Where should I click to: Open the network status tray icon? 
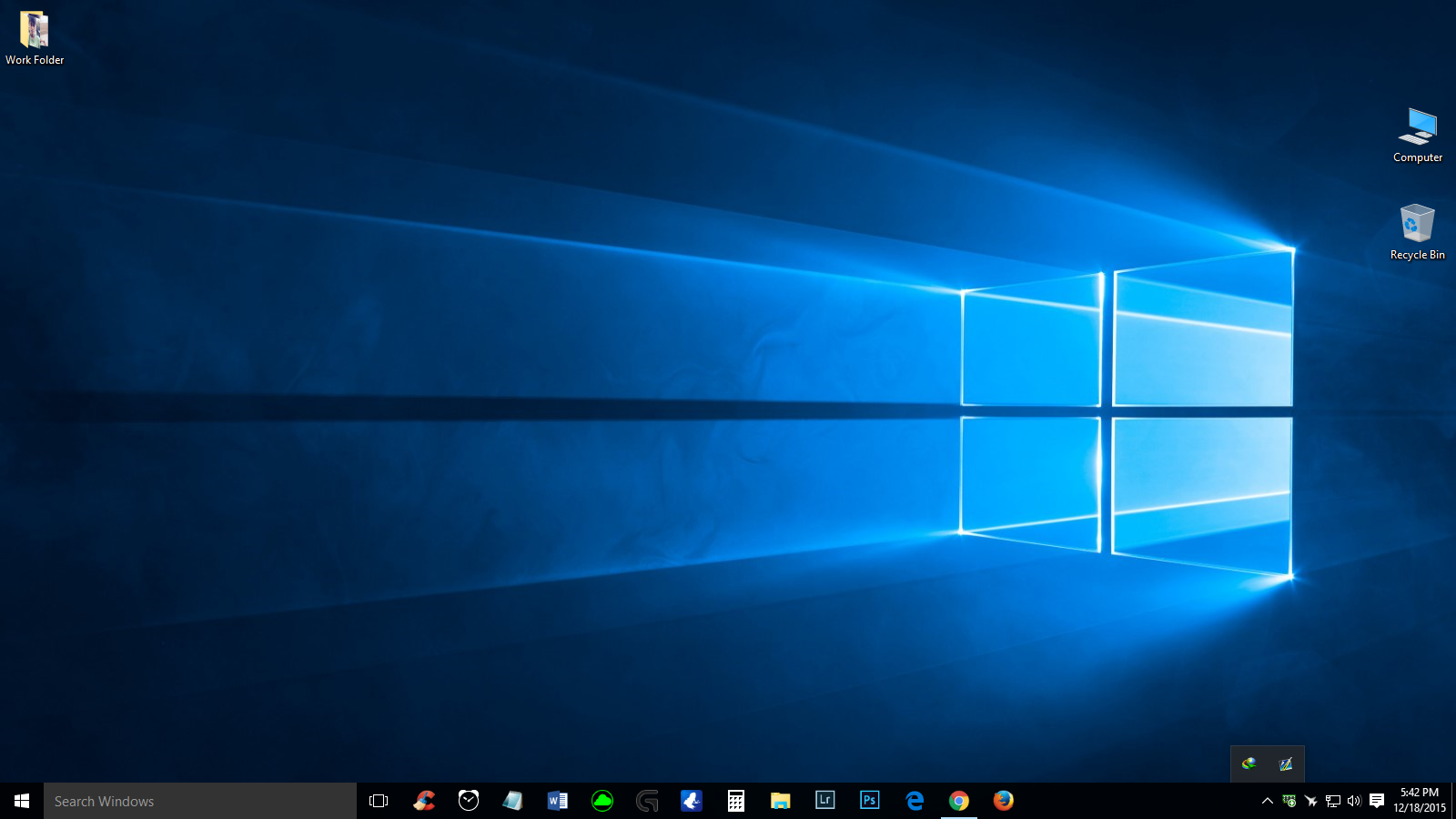pyautogui.click(x=1333, y=801)
